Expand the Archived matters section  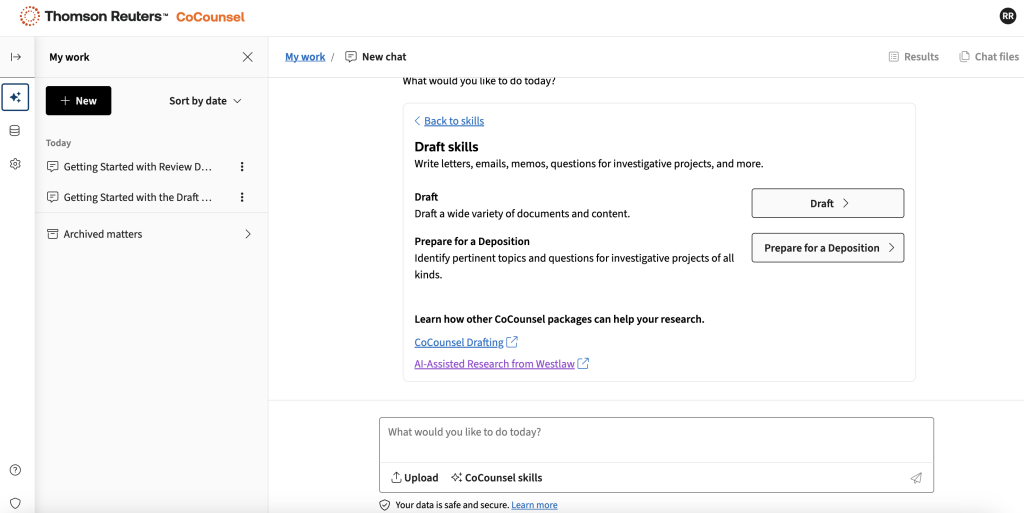tap(248, 234)
